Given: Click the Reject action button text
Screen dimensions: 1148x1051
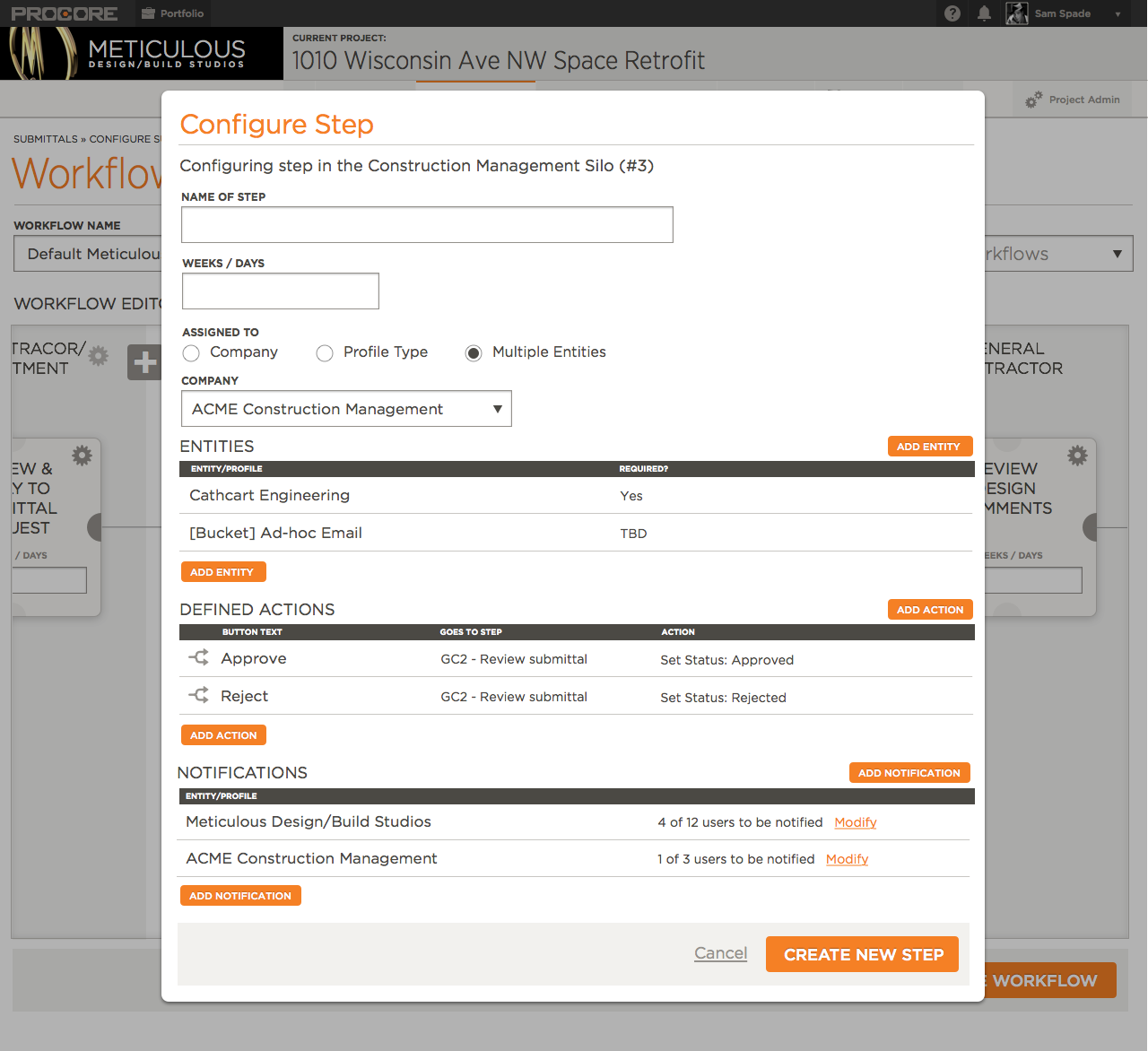Looking at the screenshot, I should click(x=244, y=696).
